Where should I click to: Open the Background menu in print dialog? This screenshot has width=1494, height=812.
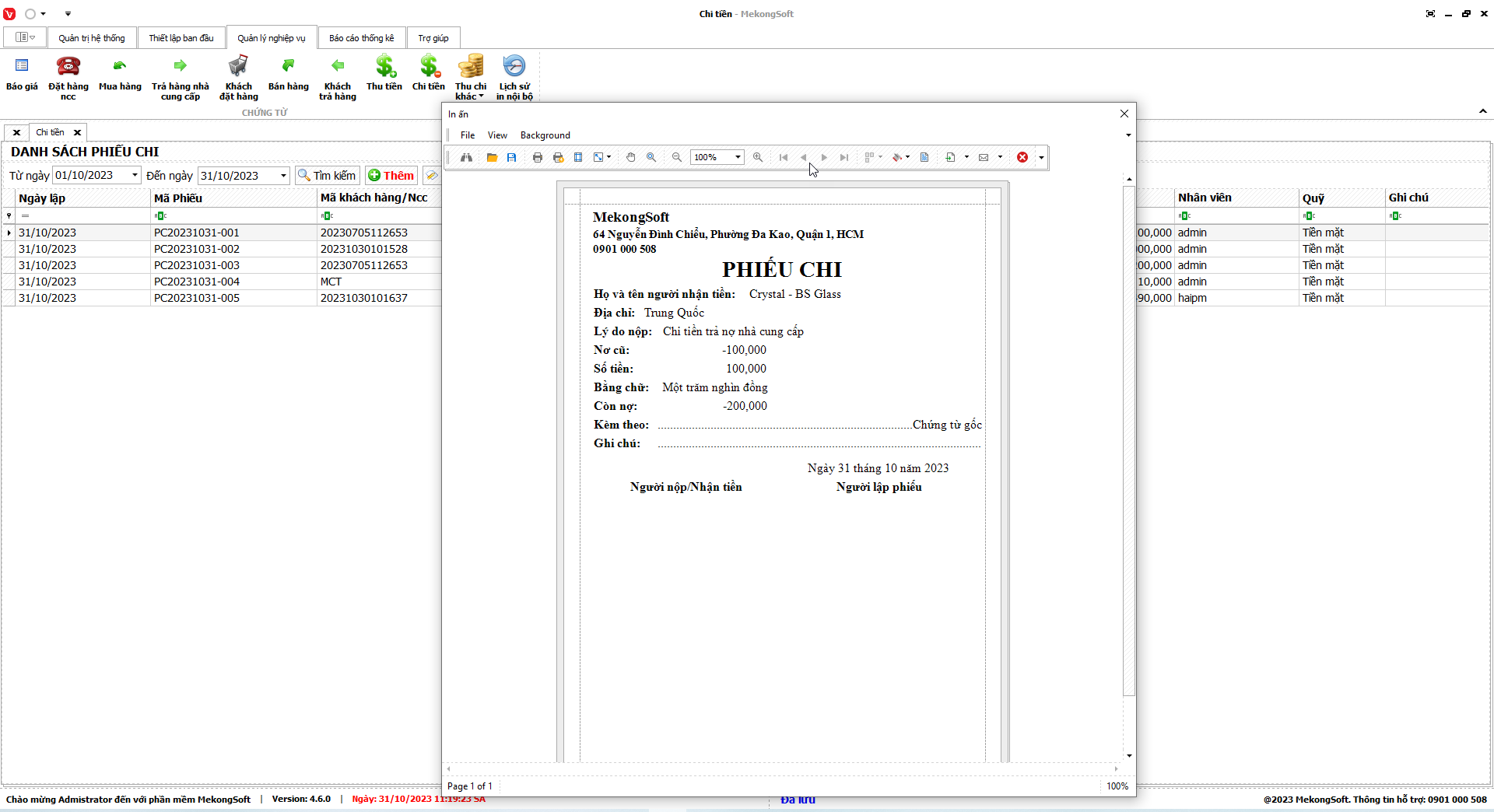[x=545, y=135]
